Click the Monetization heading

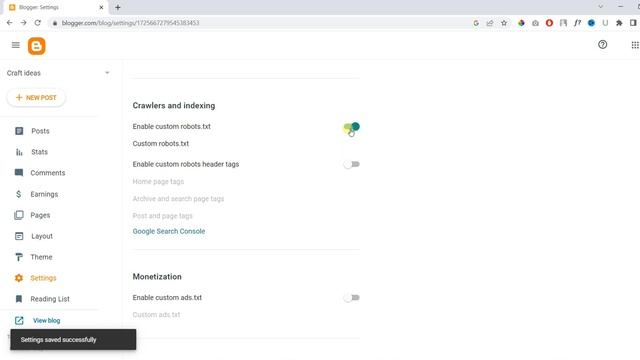[157, 276]
